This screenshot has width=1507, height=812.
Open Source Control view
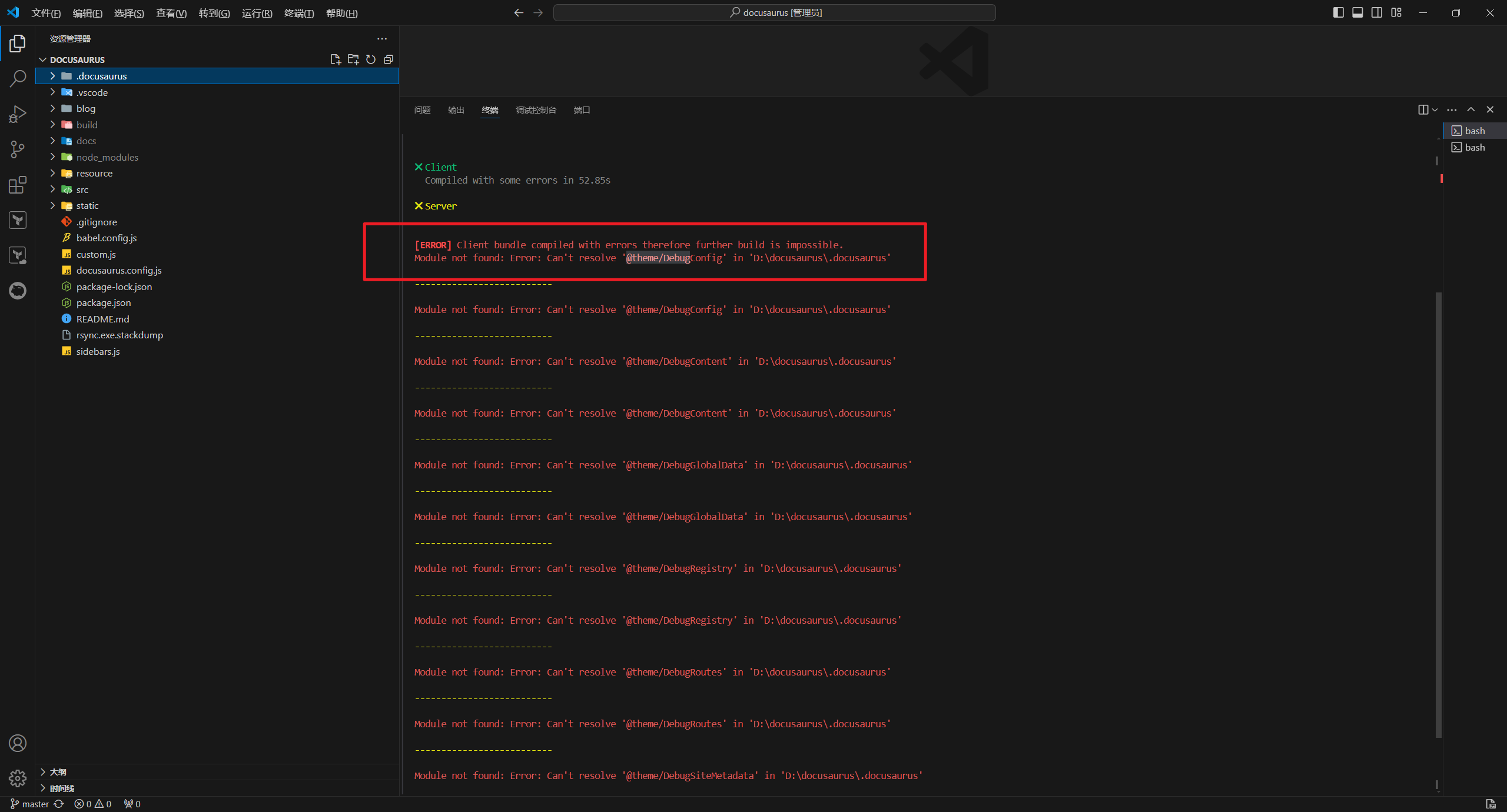coord(18,149)
